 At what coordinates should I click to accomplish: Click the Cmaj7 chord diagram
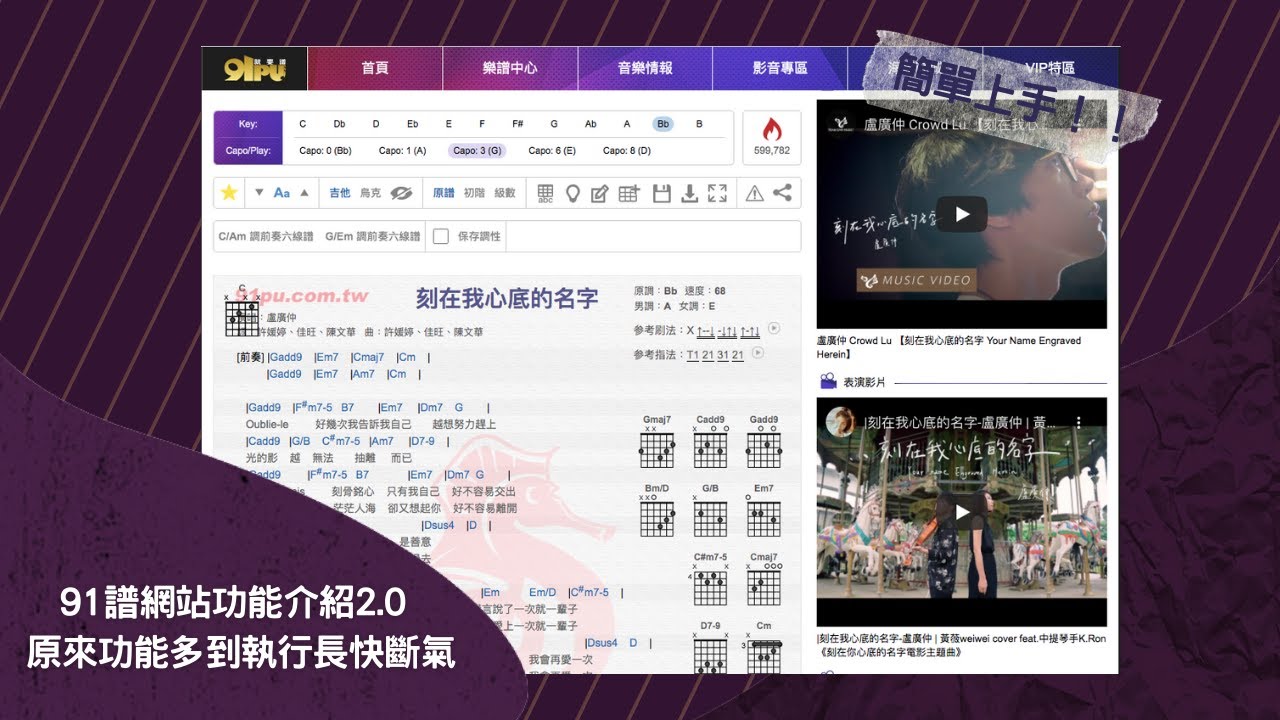764,579
